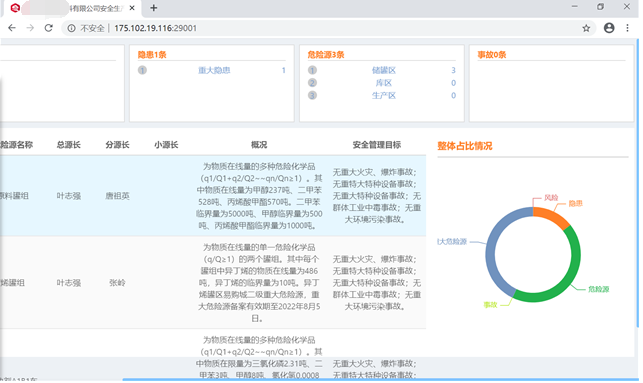Viewport: 643px width, 383px height.
Task: Click numbered badge 1 beside 储罐区
Action: point(312,70)
